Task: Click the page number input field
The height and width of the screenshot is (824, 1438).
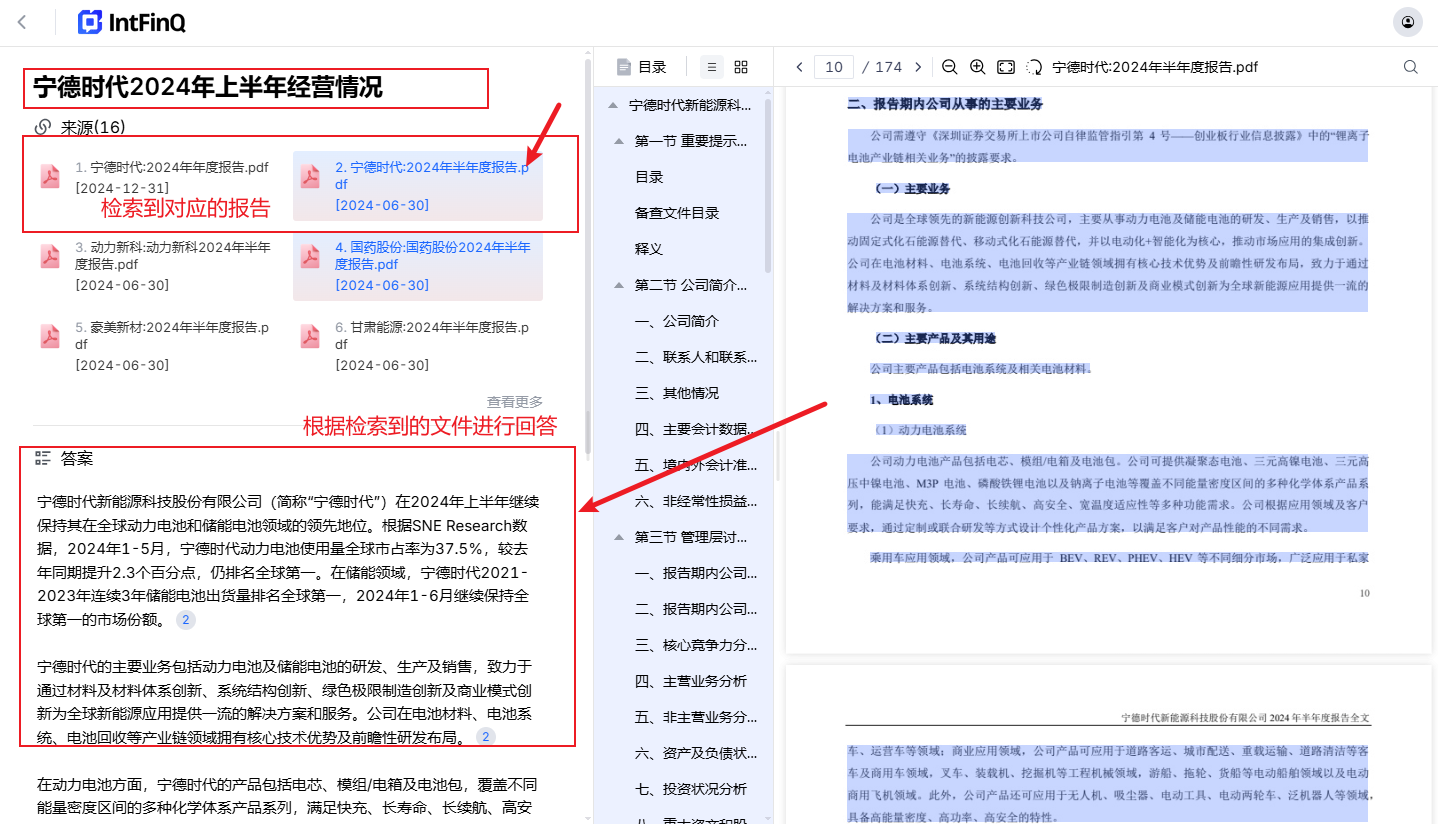Action: point(833,67)
